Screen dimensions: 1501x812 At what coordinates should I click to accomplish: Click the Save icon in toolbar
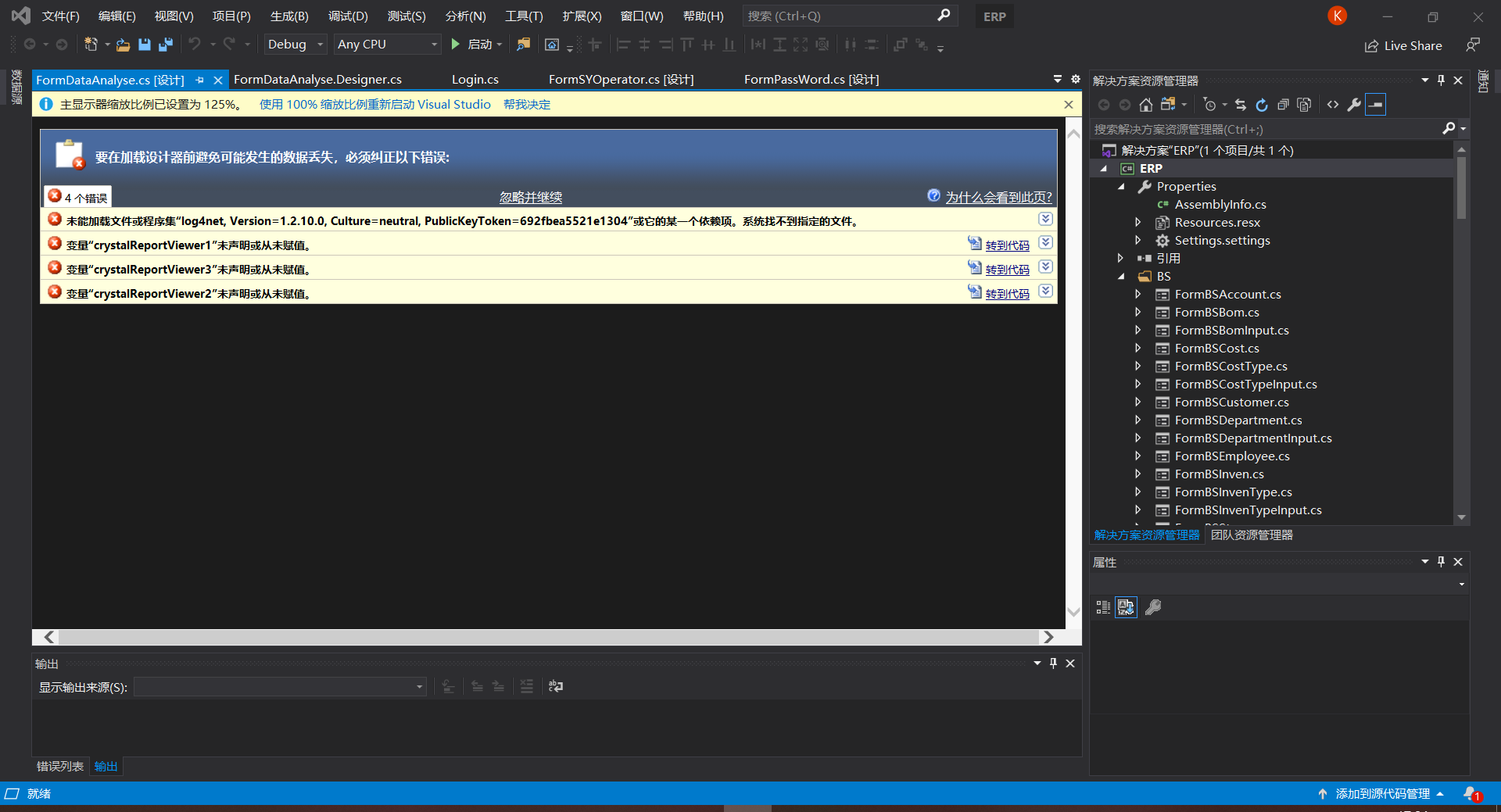point(144,45)
